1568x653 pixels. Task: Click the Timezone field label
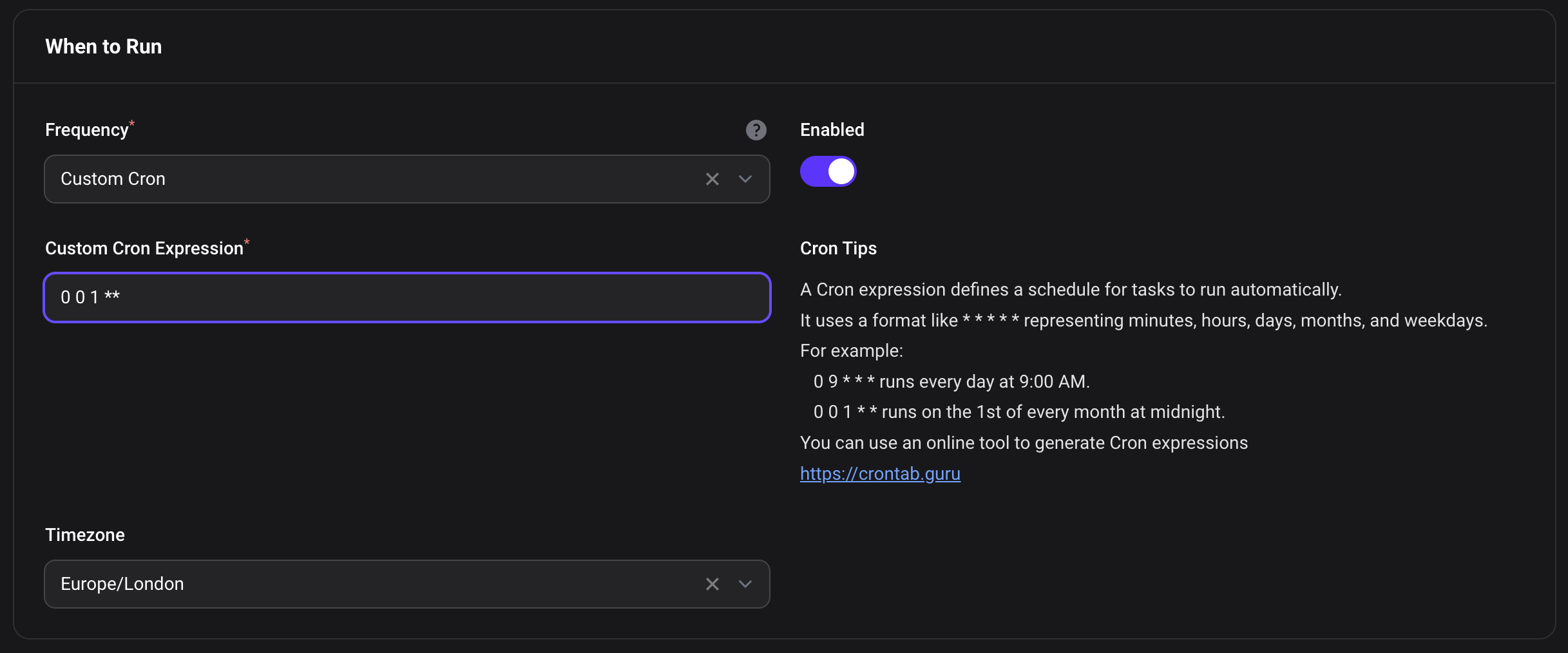click(x=85, y=535)
